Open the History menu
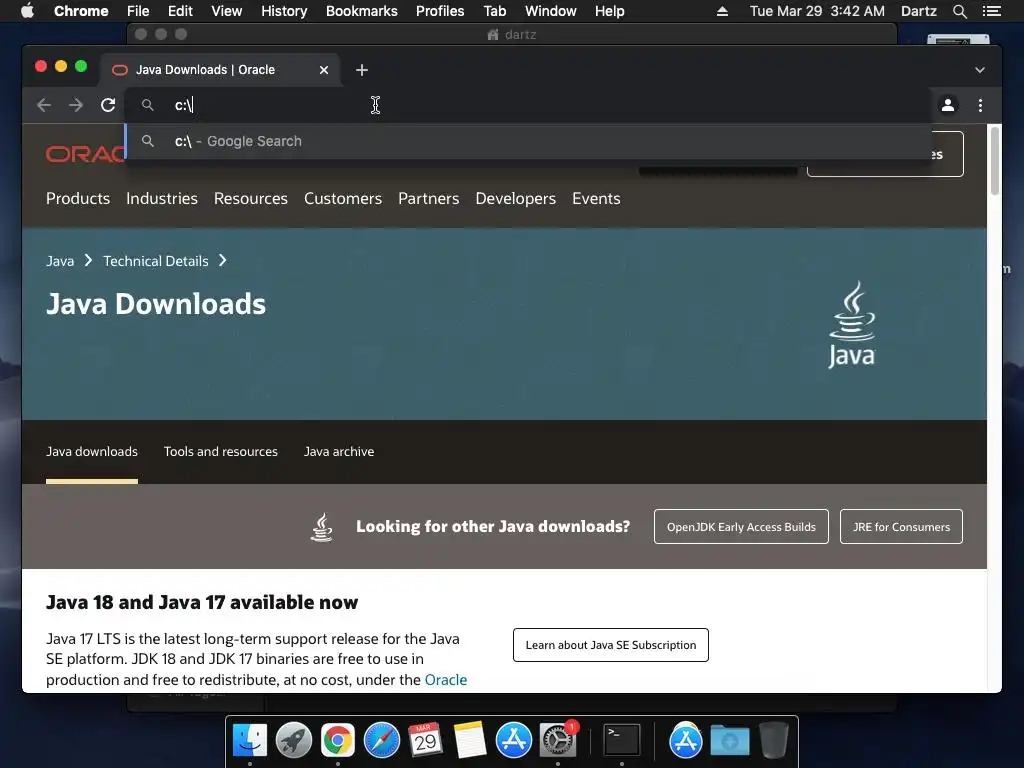This screenshot has height=768, width=1024. coord(284,11)
